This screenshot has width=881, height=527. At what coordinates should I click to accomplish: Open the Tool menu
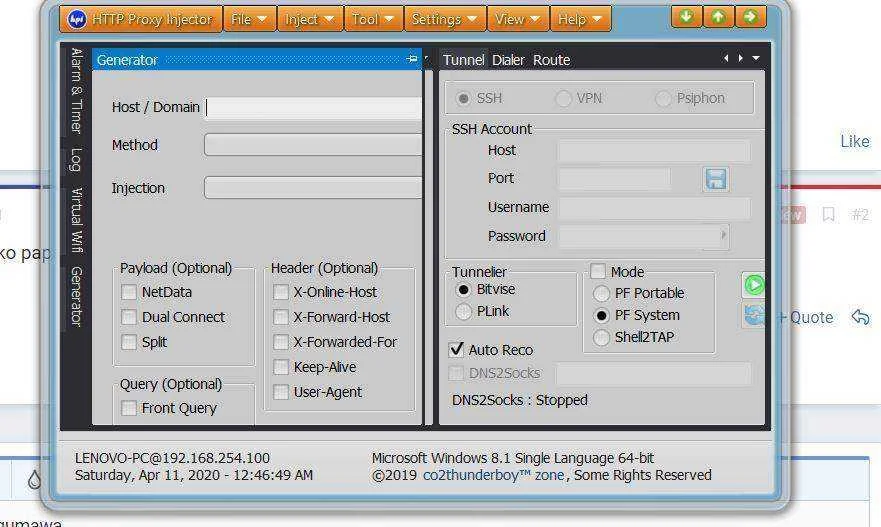click(x=373, y=19)
